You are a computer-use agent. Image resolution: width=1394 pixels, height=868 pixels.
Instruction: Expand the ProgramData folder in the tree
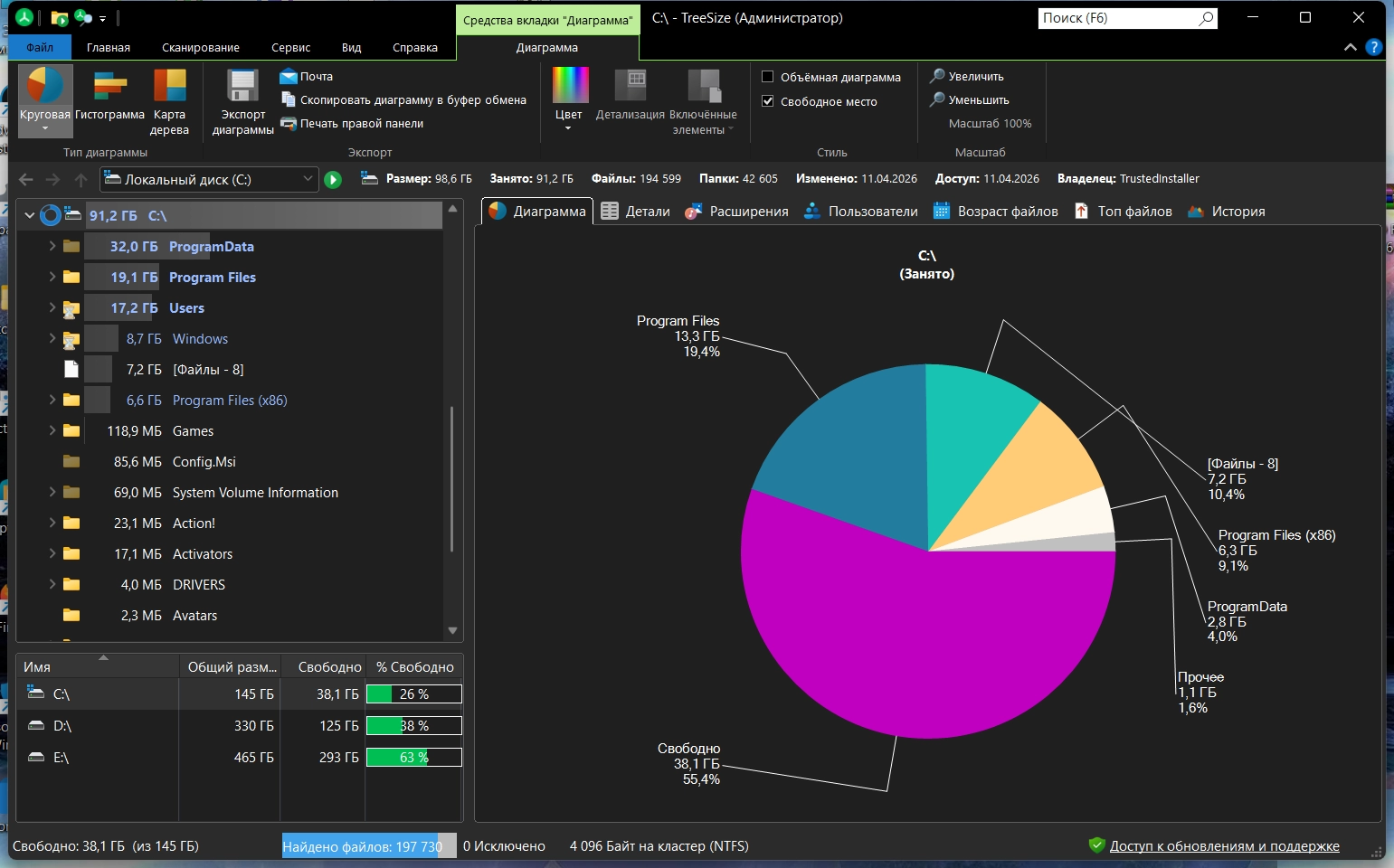(x=52, y=246)
